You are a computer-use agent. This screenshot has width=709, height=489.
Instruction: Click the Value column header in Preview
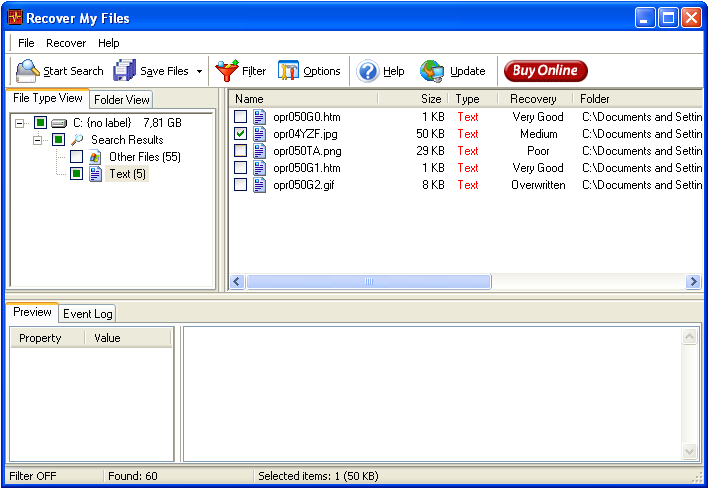pos(128,338)
